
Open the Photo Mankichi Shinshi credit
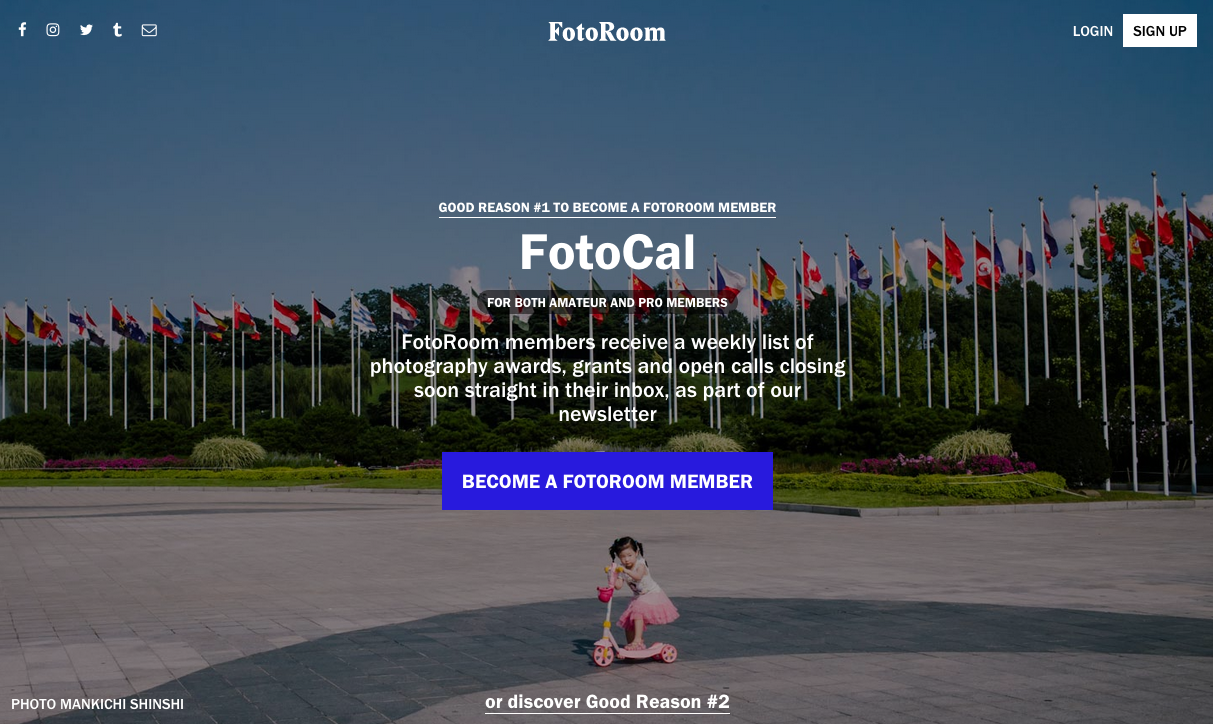[x=98, y=704]
